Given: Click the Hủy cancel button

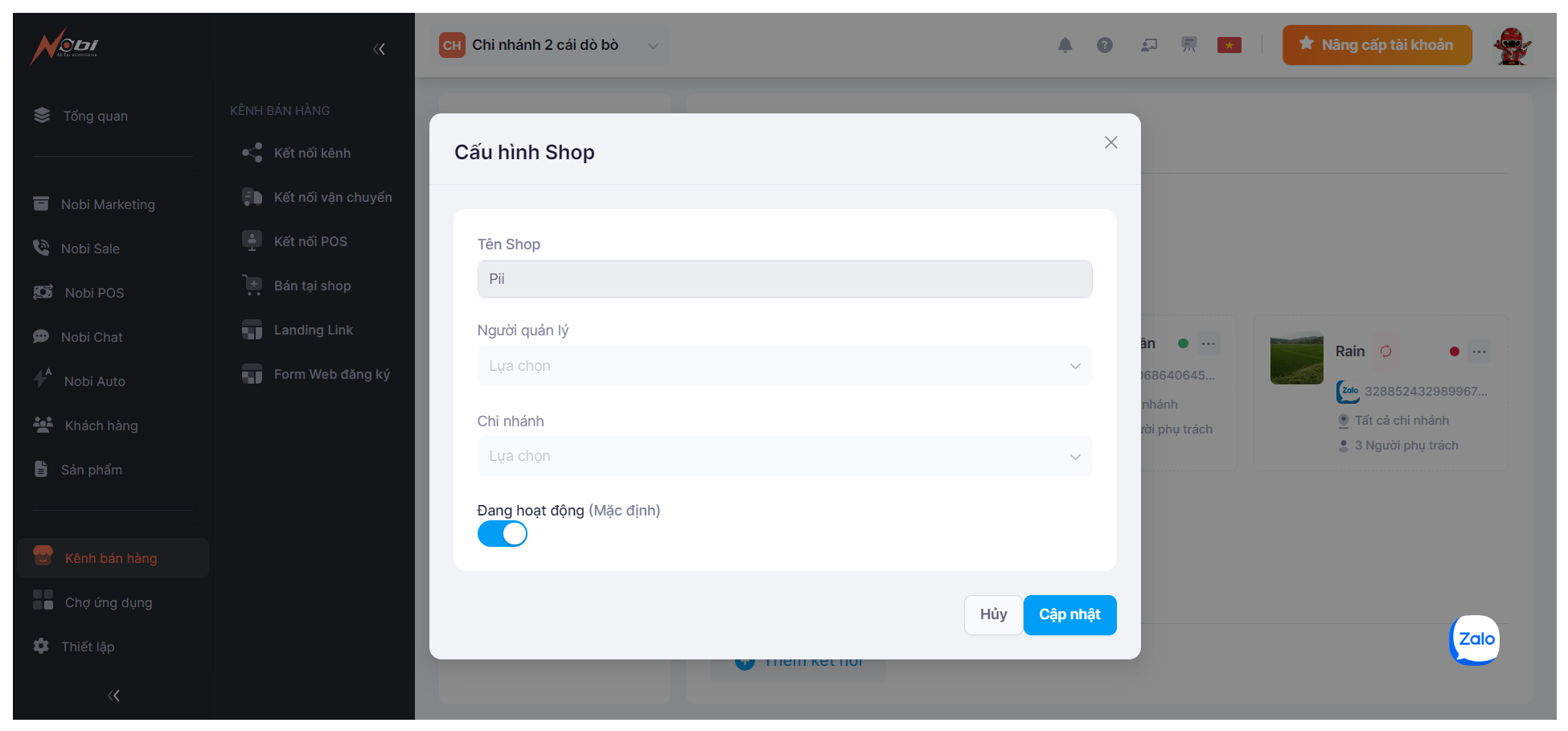Looking at the screenshot, I should click(993, 614).
